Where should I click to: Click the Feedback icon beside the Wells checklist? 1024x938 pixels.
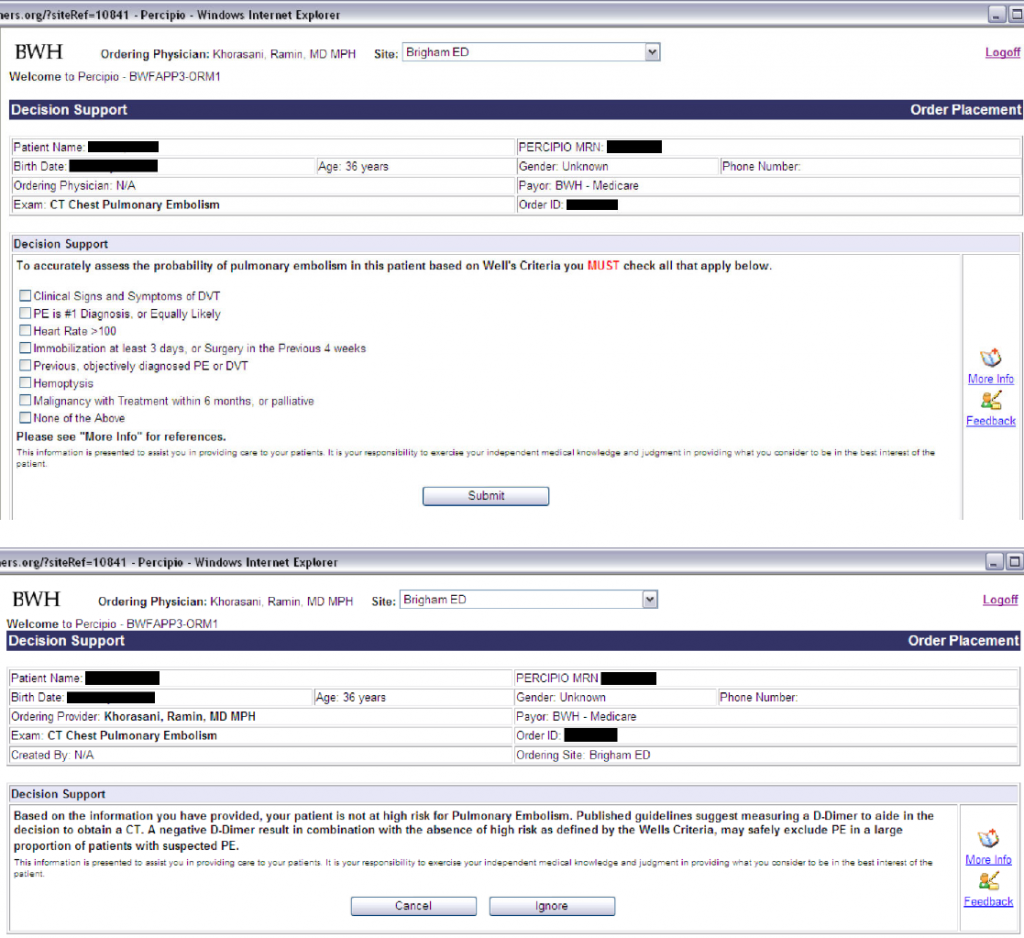tap(990, 400)
